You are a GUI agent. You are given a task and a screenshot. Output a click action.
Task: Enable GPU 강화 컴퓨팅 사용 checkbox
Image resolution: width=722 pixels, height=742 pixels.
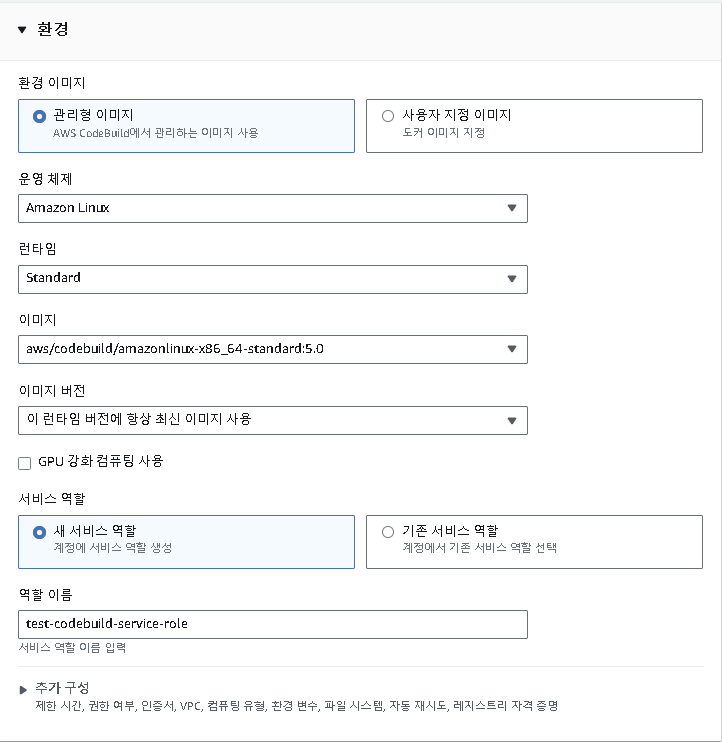[25, 463]
